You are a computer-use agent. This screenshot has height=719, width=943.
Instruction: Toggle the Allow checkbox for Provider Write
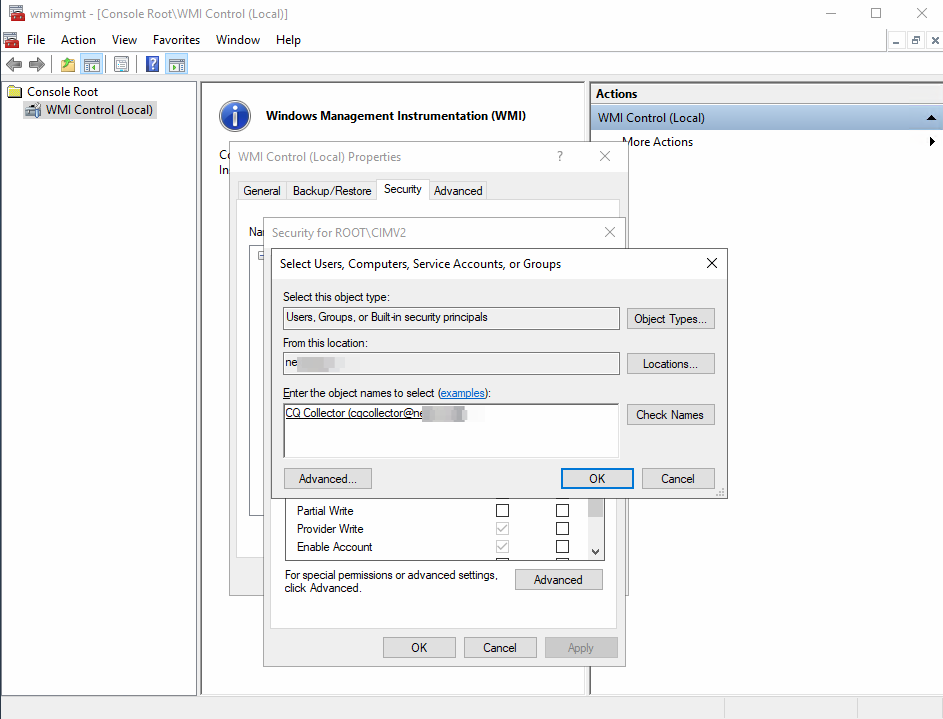502,528
